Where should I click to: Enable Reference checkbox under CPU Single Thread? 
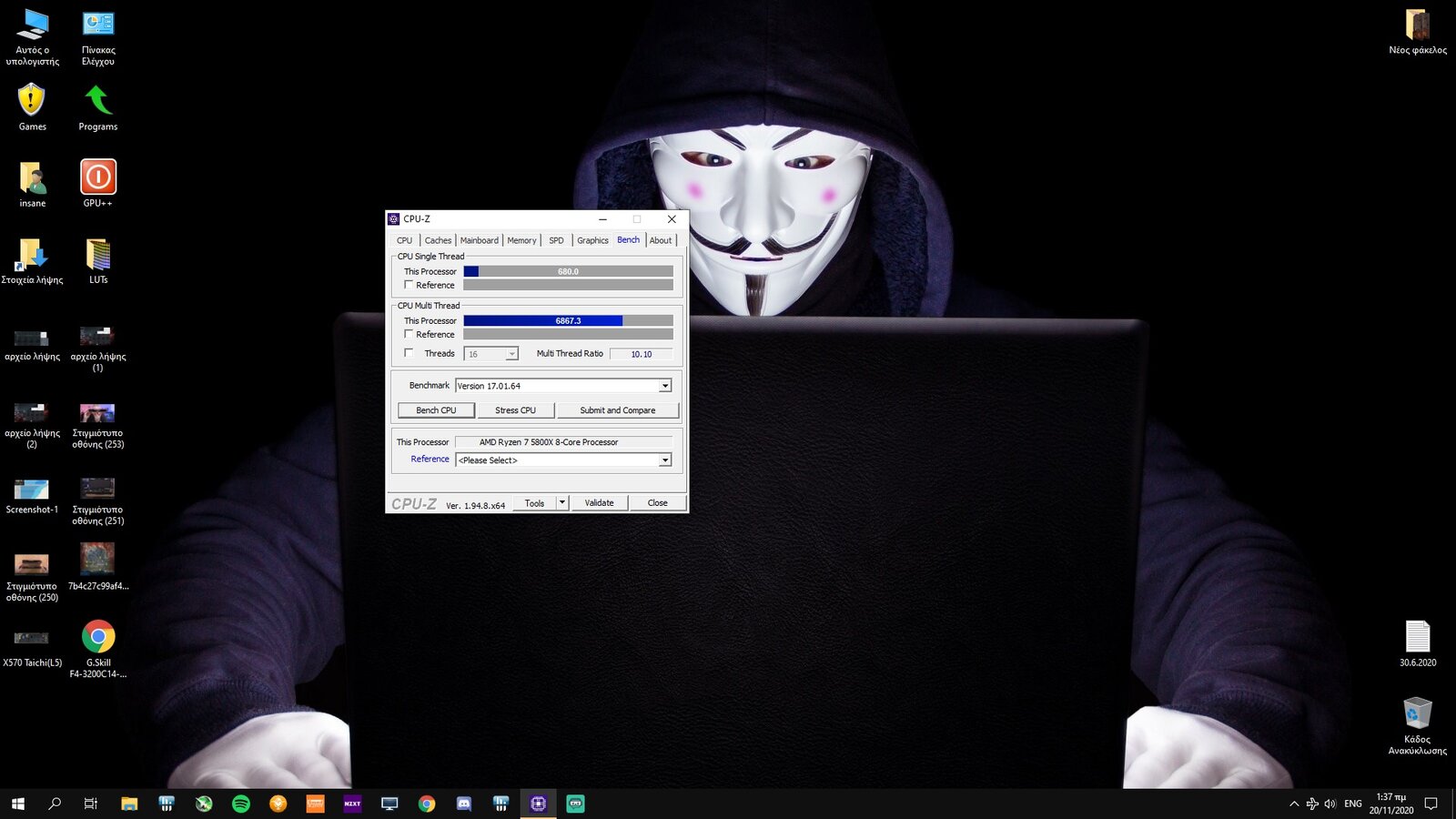click(409, 285)
